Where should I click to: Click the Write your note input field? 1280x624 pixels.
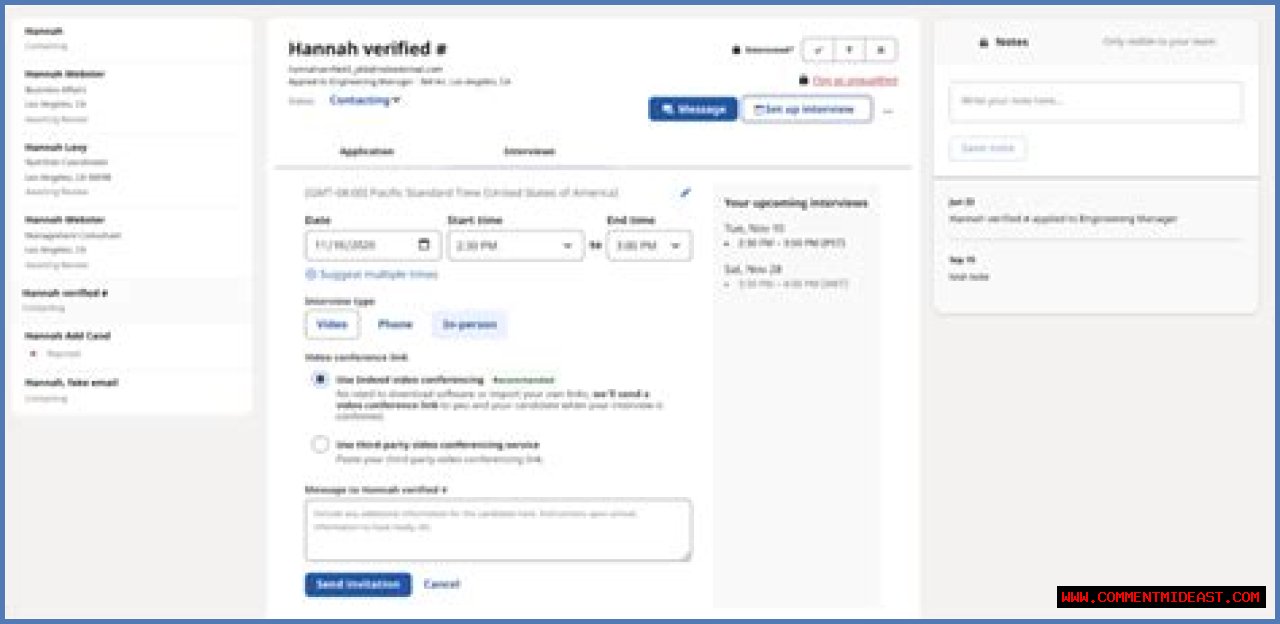(1095, 101)
